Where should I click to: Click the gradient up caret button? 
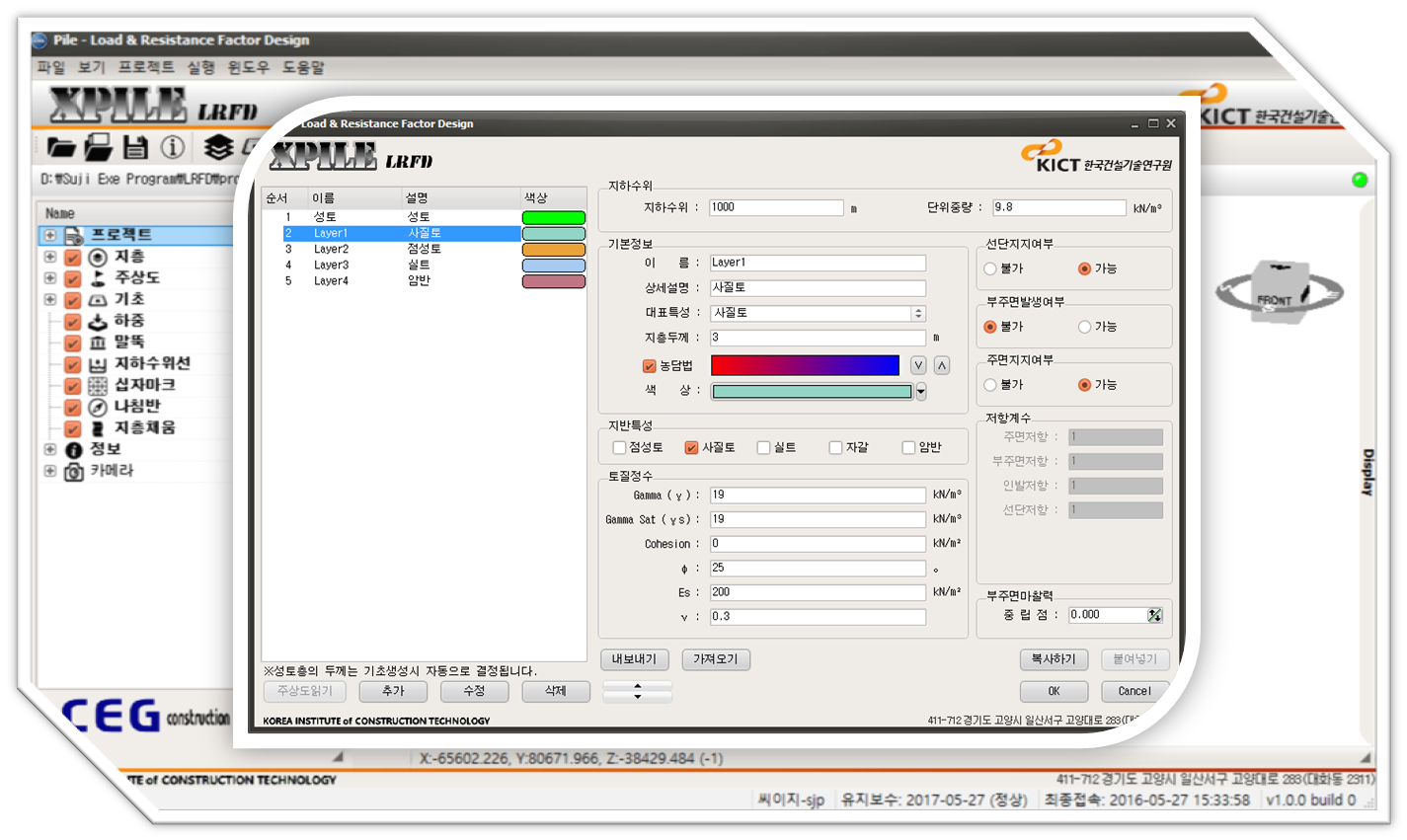point(942,365)
